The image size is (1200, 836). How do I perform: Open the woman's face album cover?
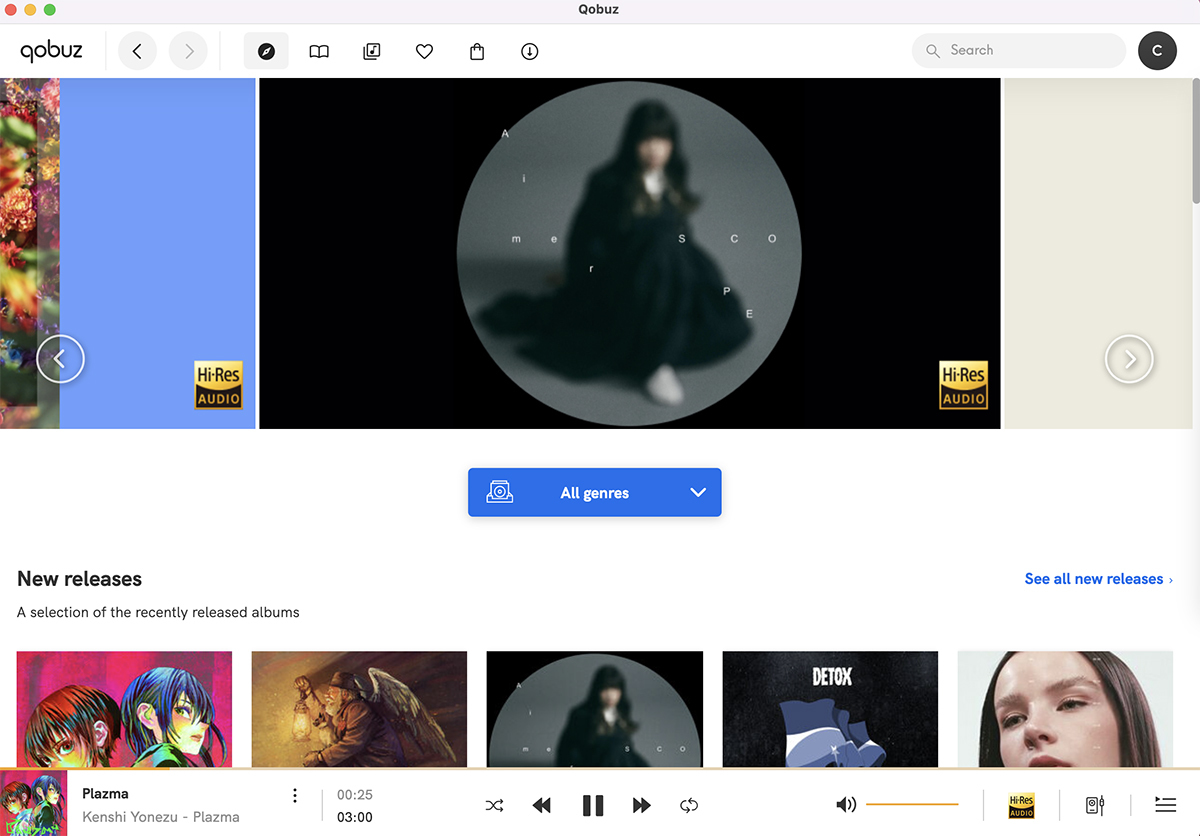tap(1065, 709)
